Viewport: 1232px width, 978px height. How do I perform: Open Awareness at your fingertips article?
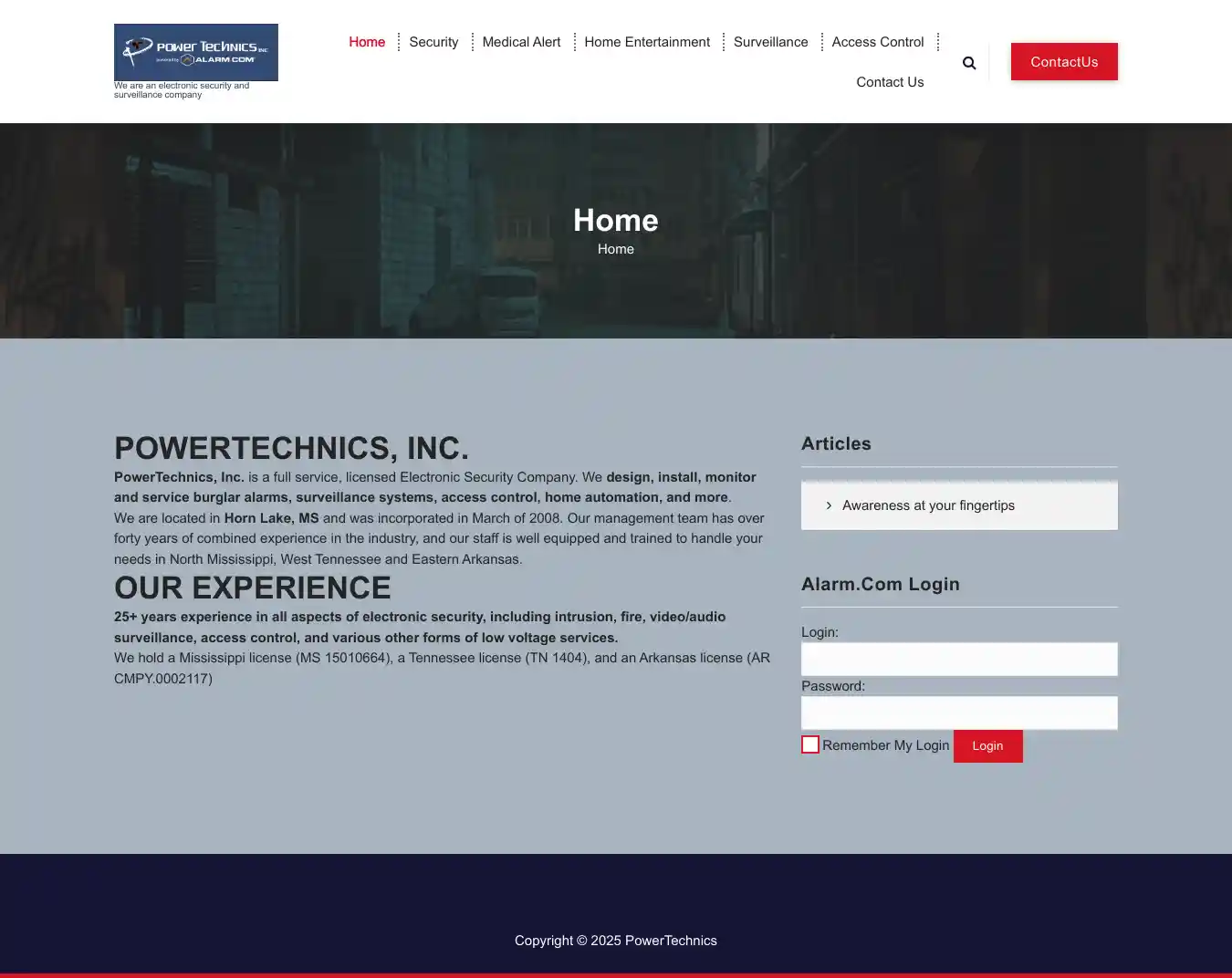pyautogui.click(x=928, y=505)
